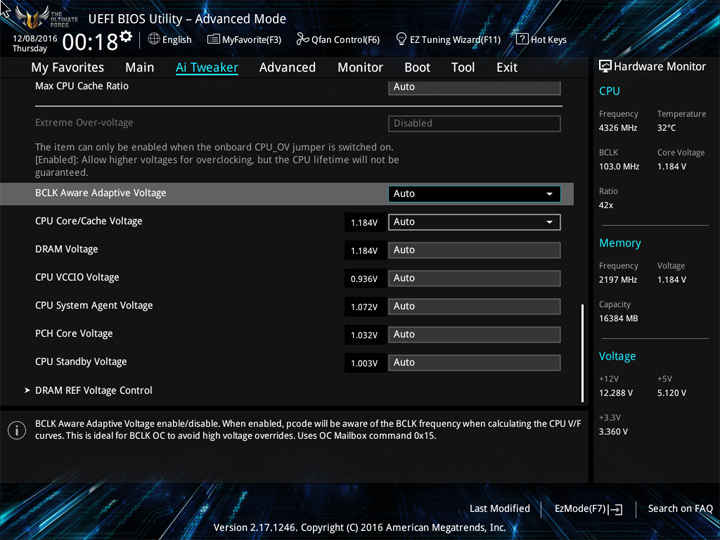Viewport: 720px width, 540px height.
Task: Open Qfan Control(F6)
Action: (338, 39)
